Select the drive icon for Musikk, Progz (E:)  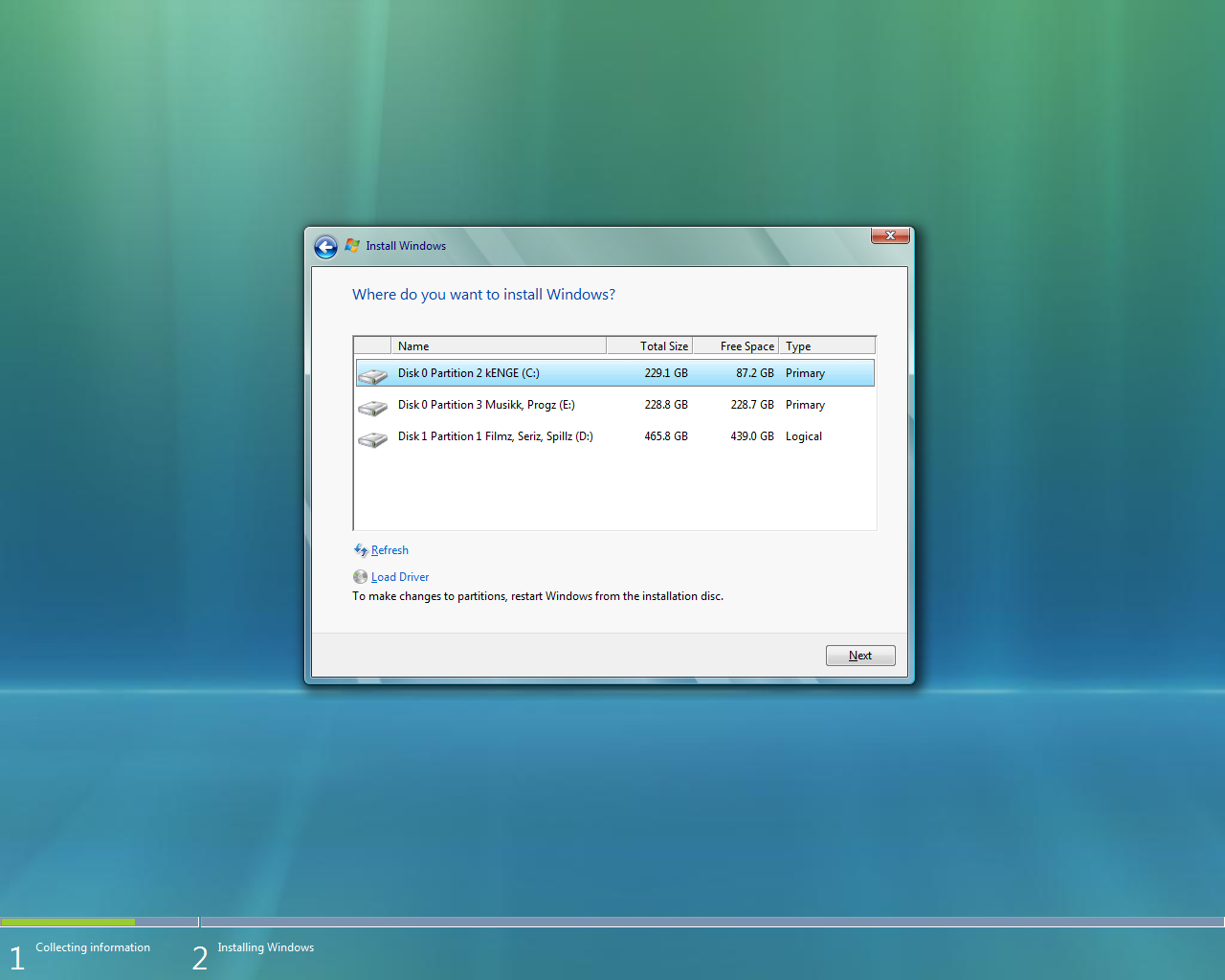[372, 408]
